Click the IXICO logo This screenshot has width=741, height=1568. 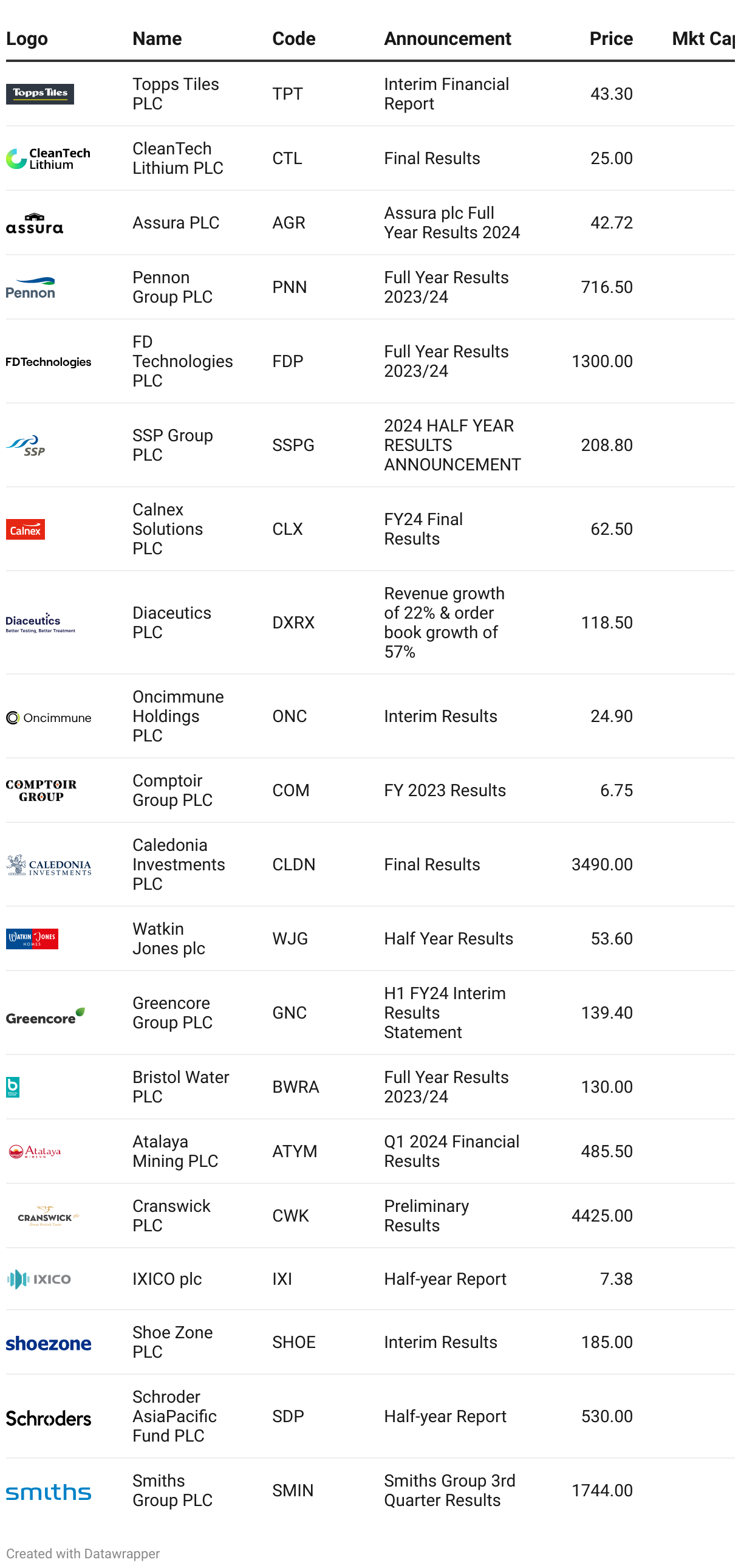[39, 1279]
